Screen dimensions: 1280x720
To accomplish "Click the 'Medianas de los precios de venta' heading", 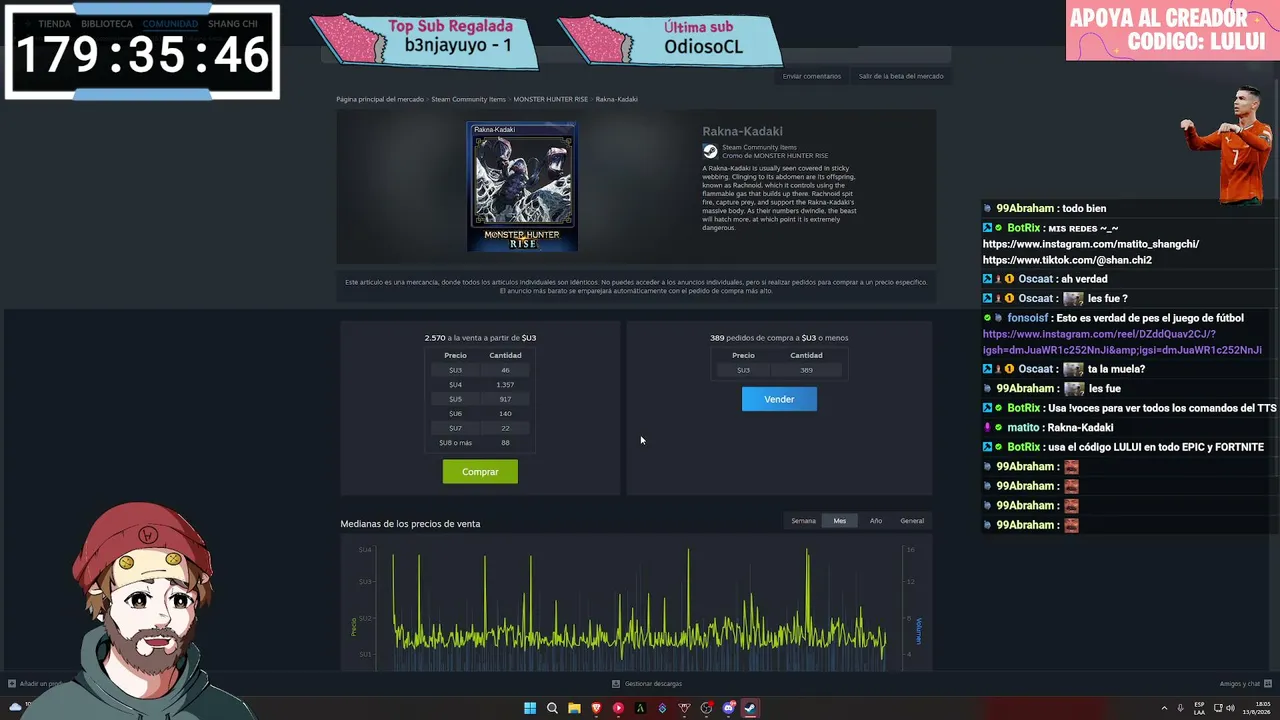I will (x=410, y=524).
